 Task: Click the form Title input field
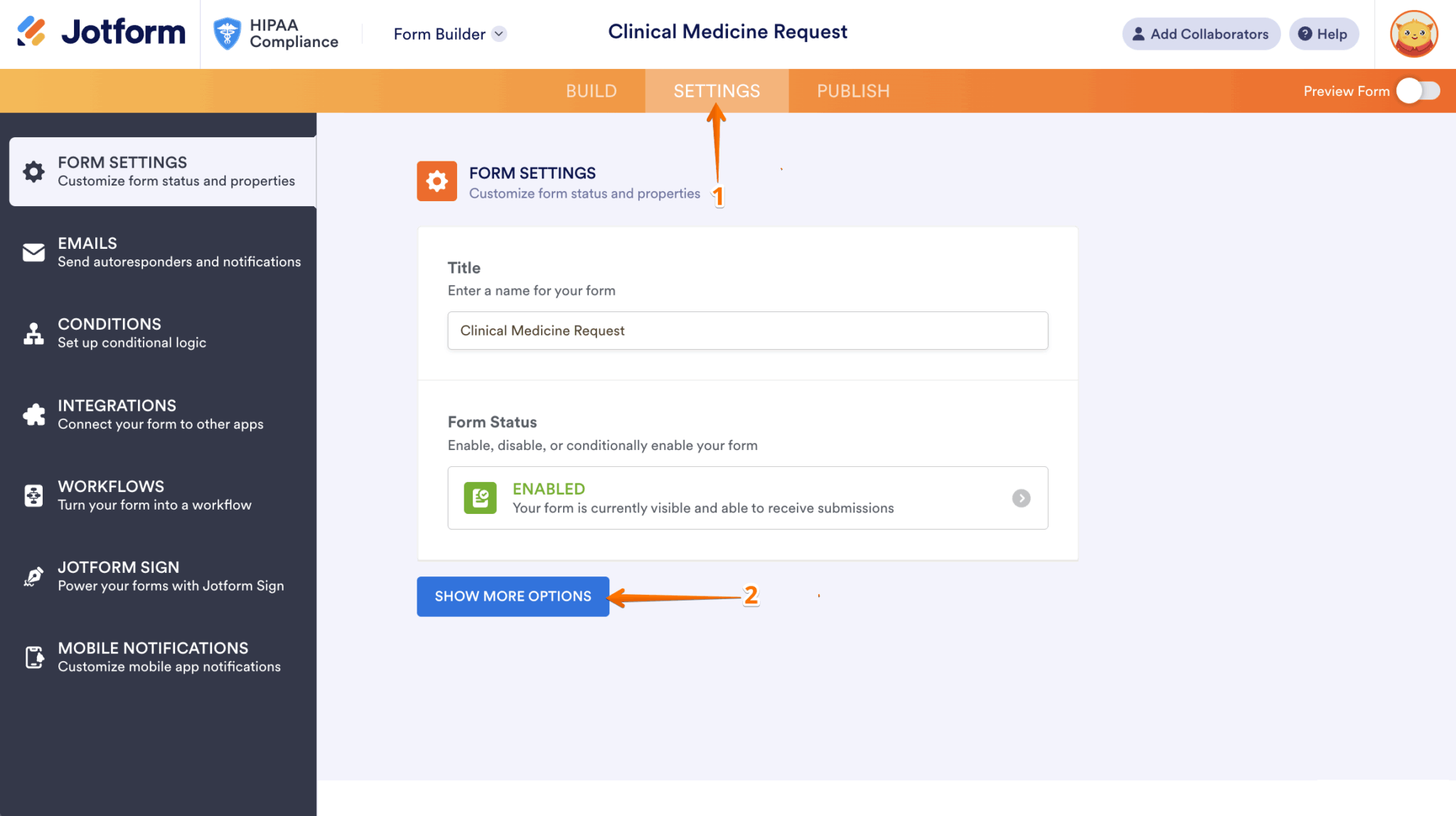(x=746, y=330)
